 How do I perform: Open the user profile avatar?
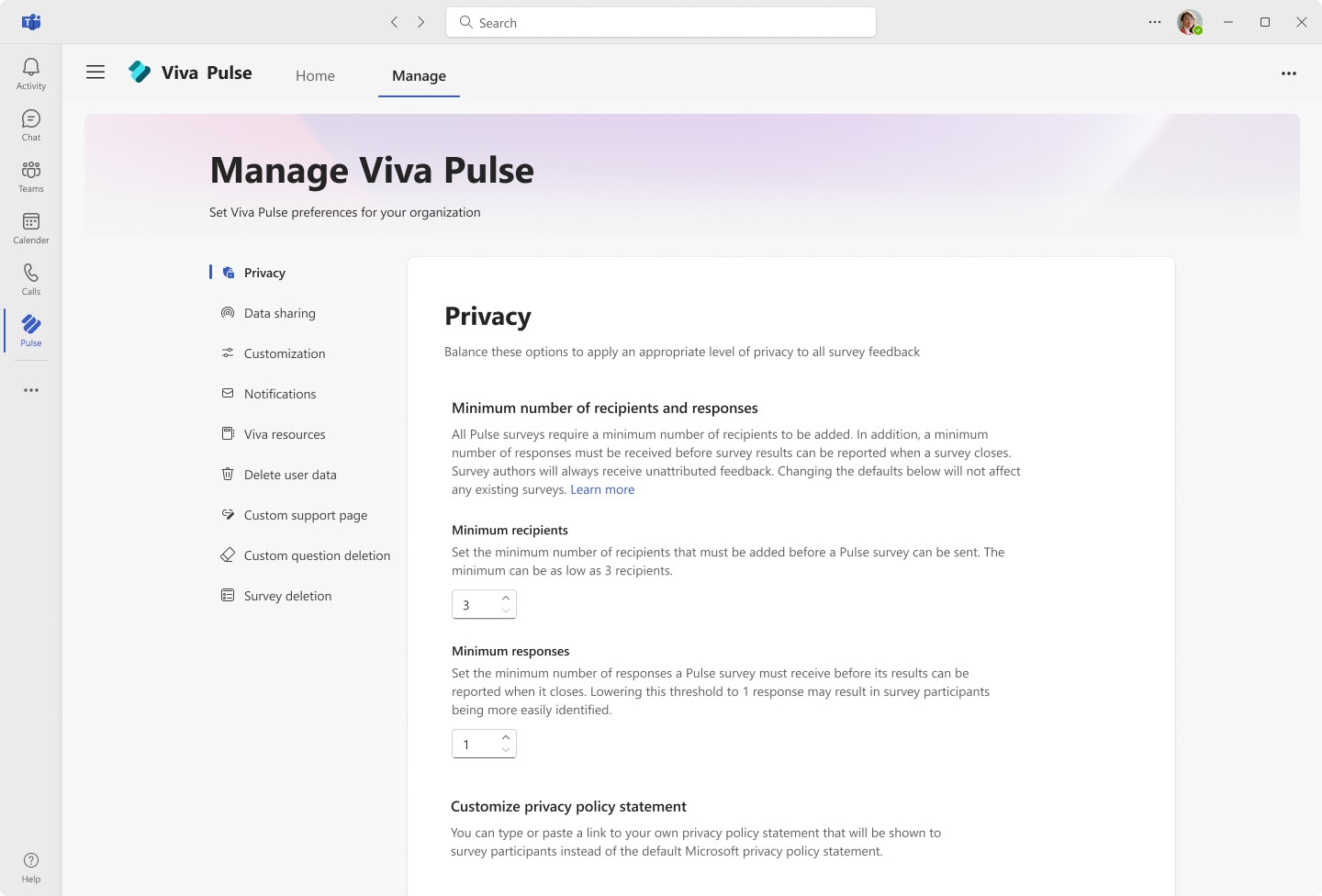[x=1190, y=22]
